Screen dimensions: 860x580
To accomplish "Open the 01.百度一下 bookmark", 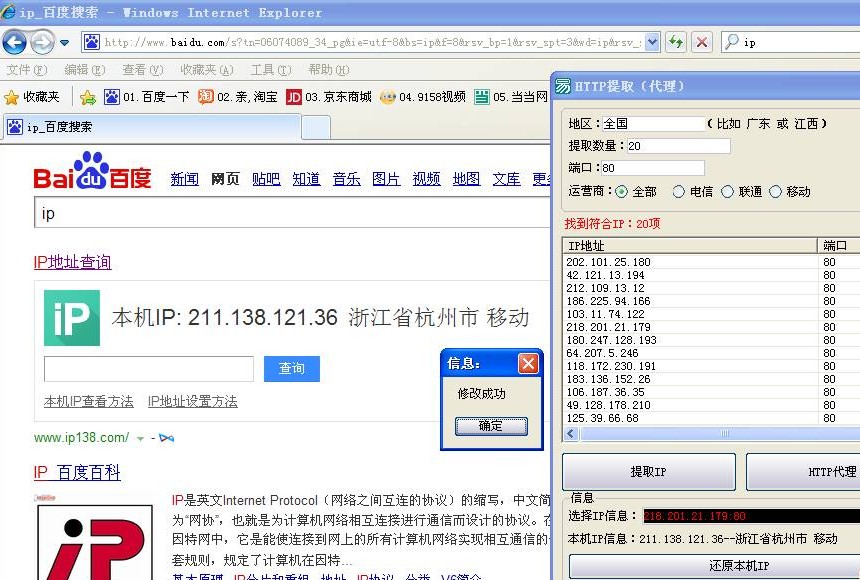I will click(146, 97).
